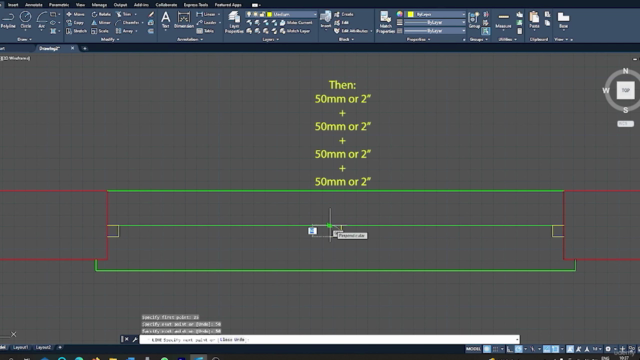Toggle MODEL space button
The height and width of the screenshot is (360, 640).
[x=473, y=349]
